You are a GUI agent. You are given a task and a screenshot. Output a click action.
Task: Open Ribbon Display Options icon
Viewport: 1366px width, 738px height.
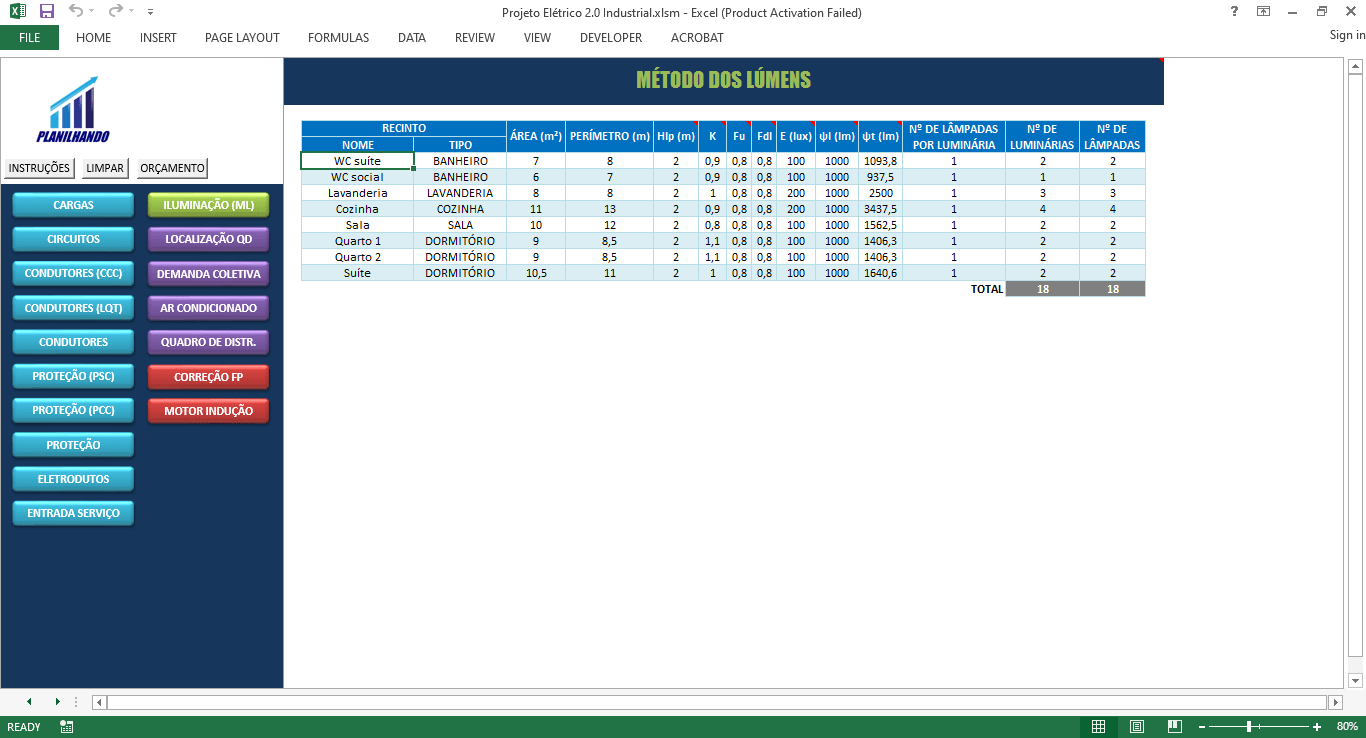(1264, 12)
